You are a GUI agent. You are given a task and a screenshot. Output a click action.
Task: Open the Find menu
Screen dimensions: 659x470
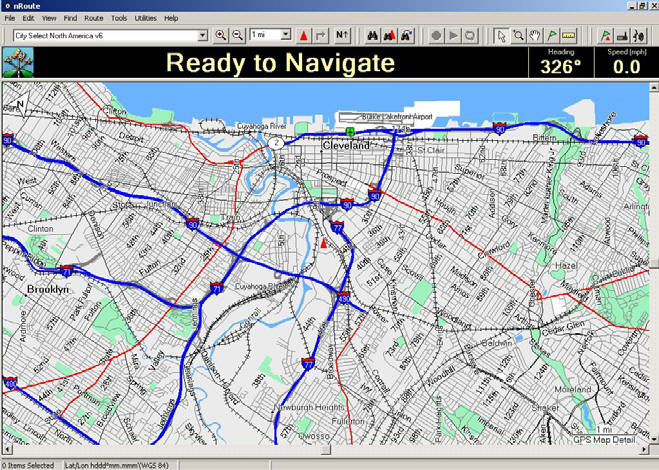70,18
